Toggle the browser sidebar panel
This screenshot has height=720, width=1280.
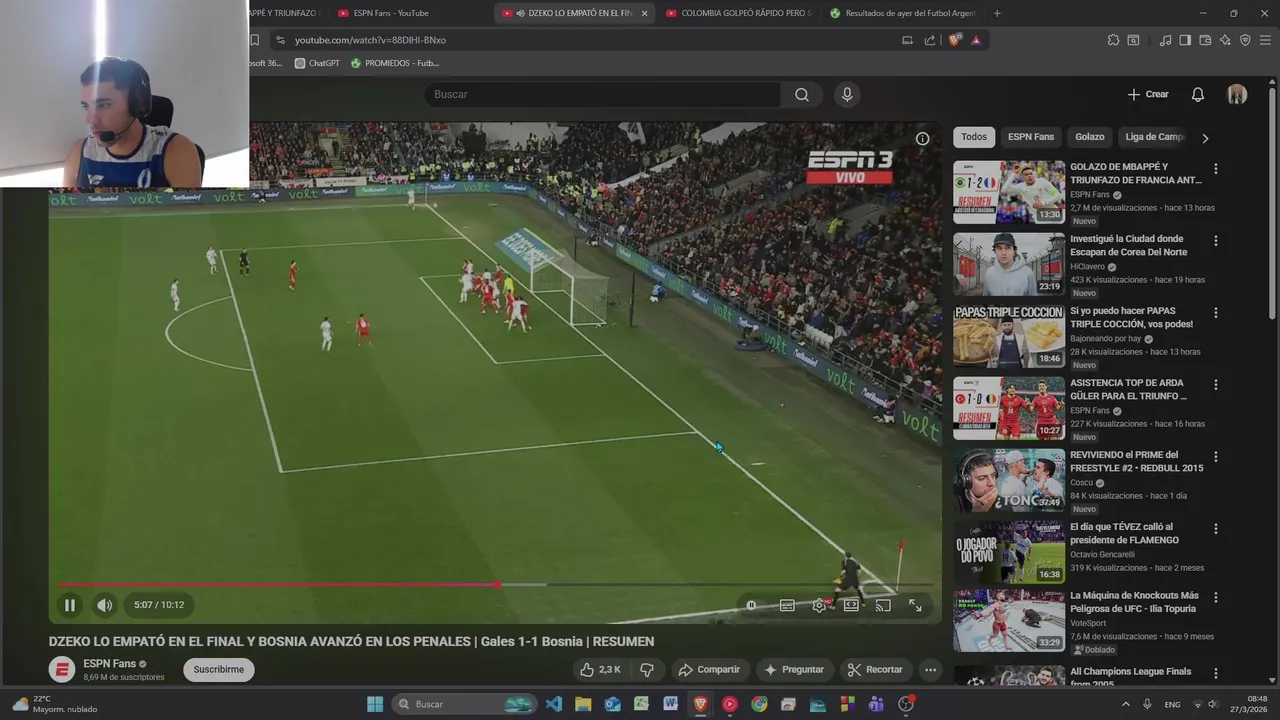tap(1185, 40)
